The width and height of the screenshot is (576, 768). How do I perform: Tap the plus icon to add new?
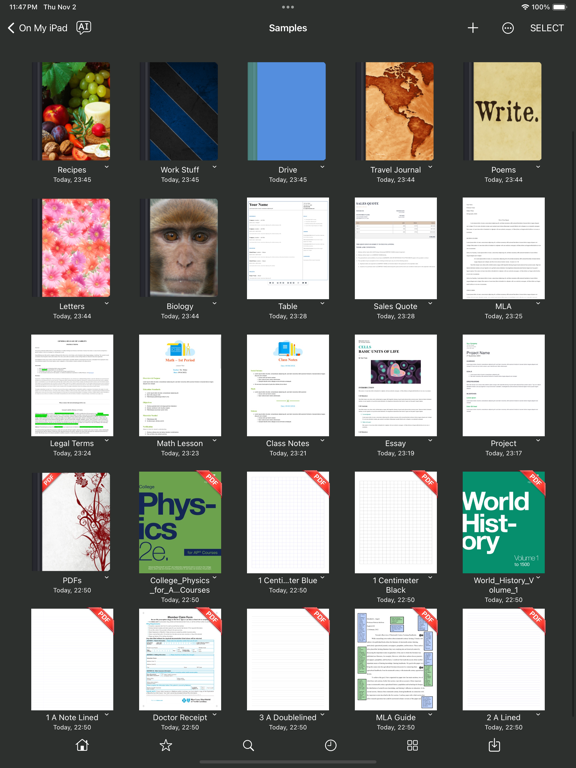[473, 28]
